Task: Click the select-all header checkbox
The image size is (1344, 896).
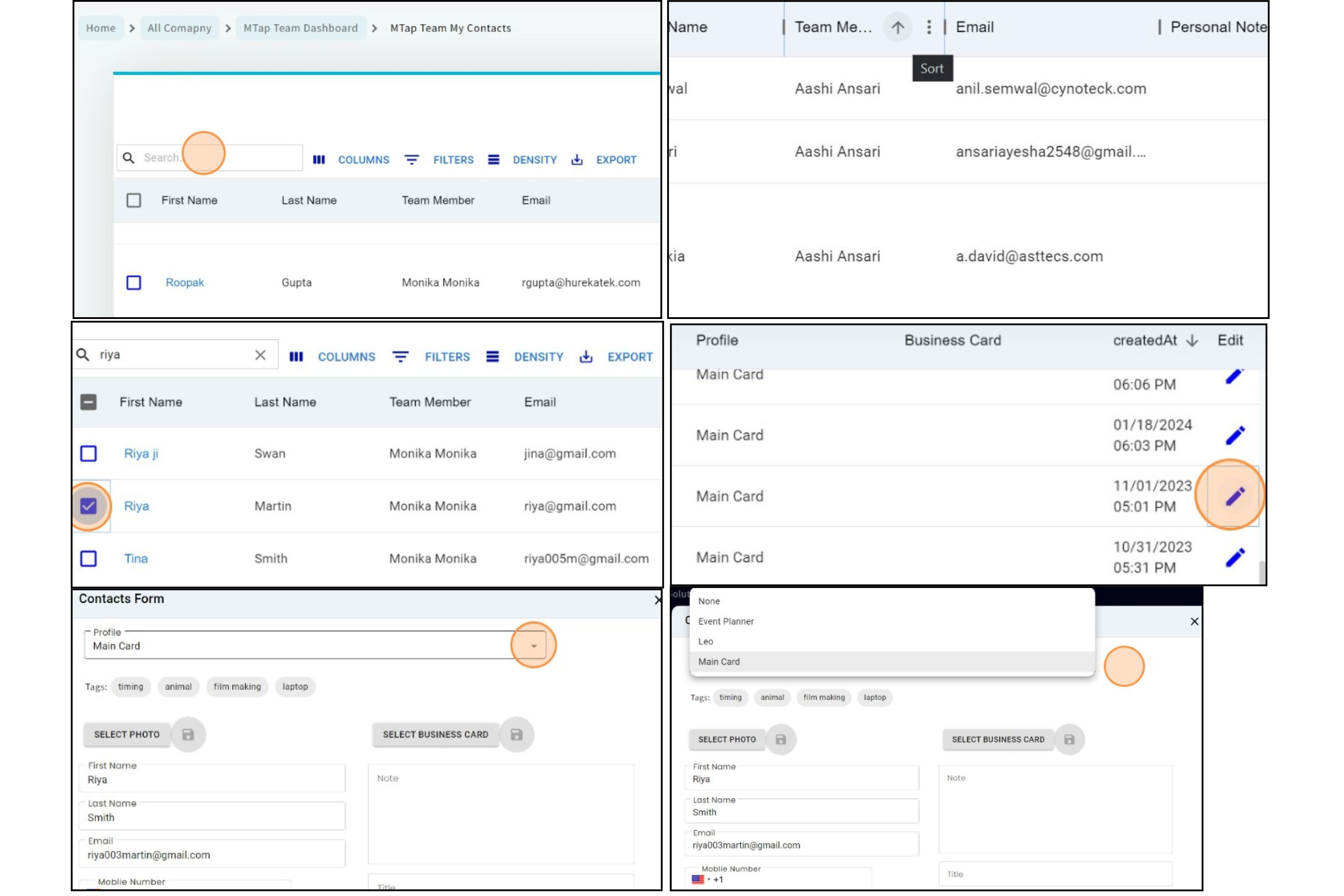Action: 89,402
